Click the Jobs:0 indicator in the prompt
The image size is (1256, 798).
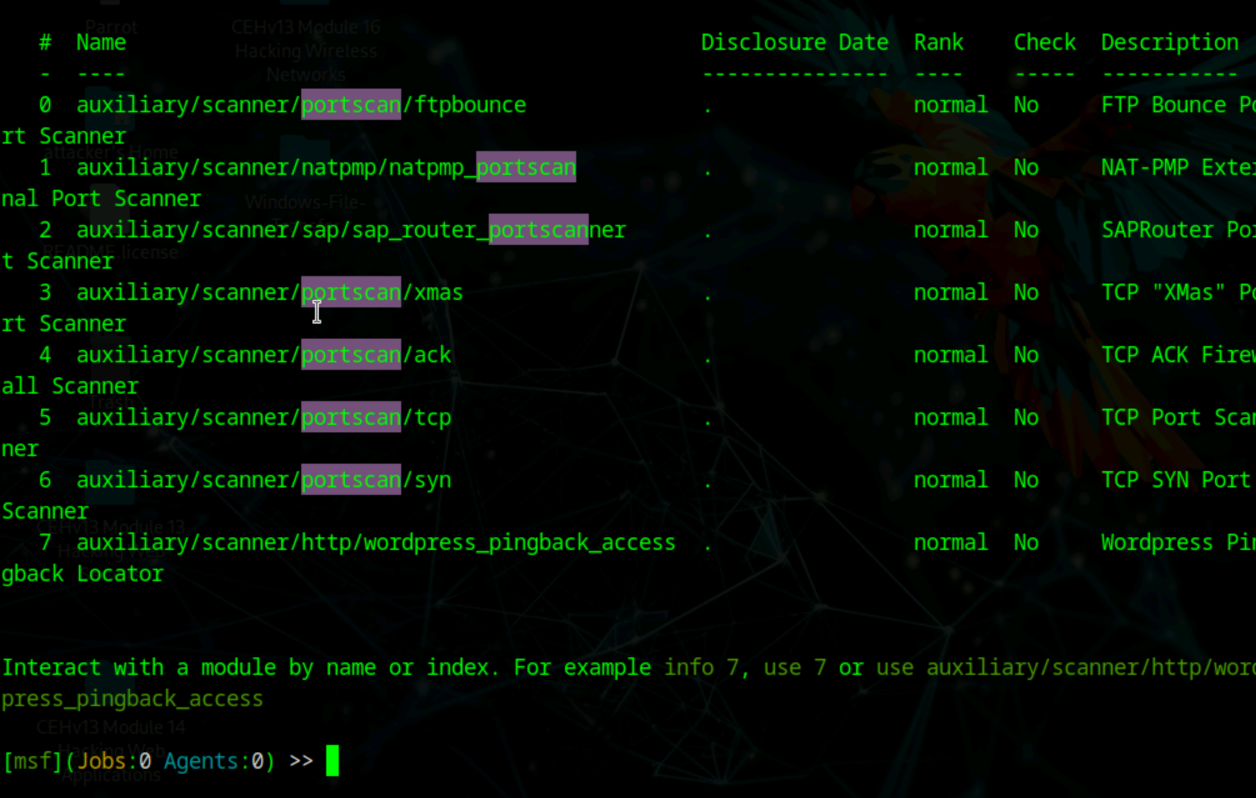[114, 762]
